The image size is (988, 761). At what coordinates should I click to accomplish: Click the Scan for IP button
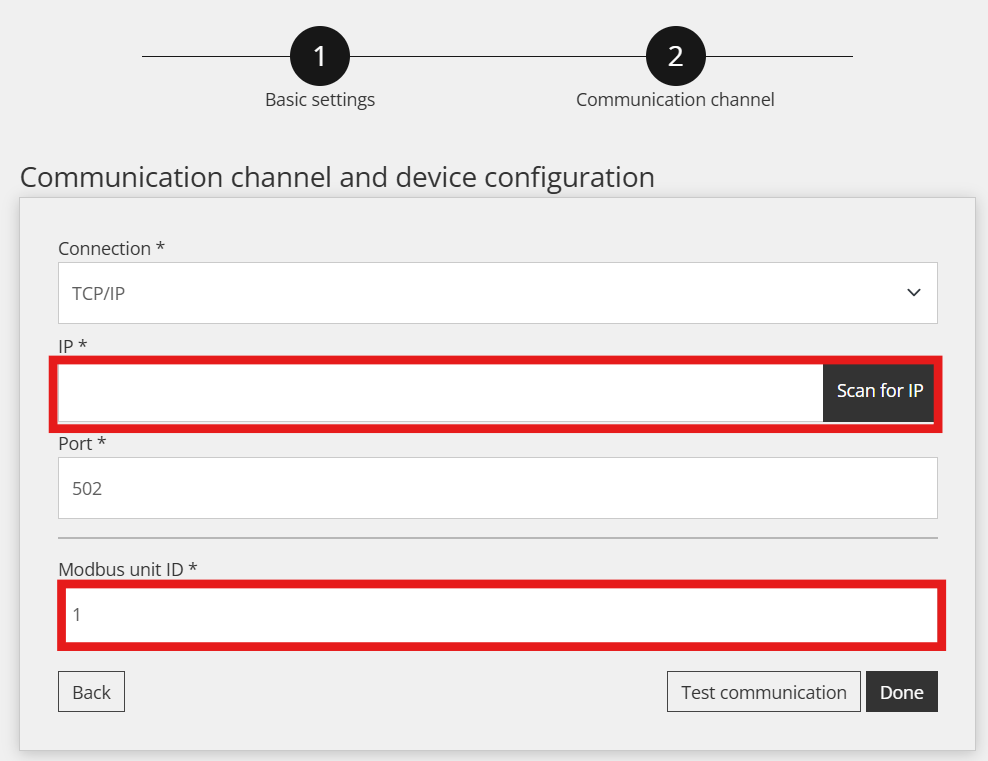(x=880, y=392)
